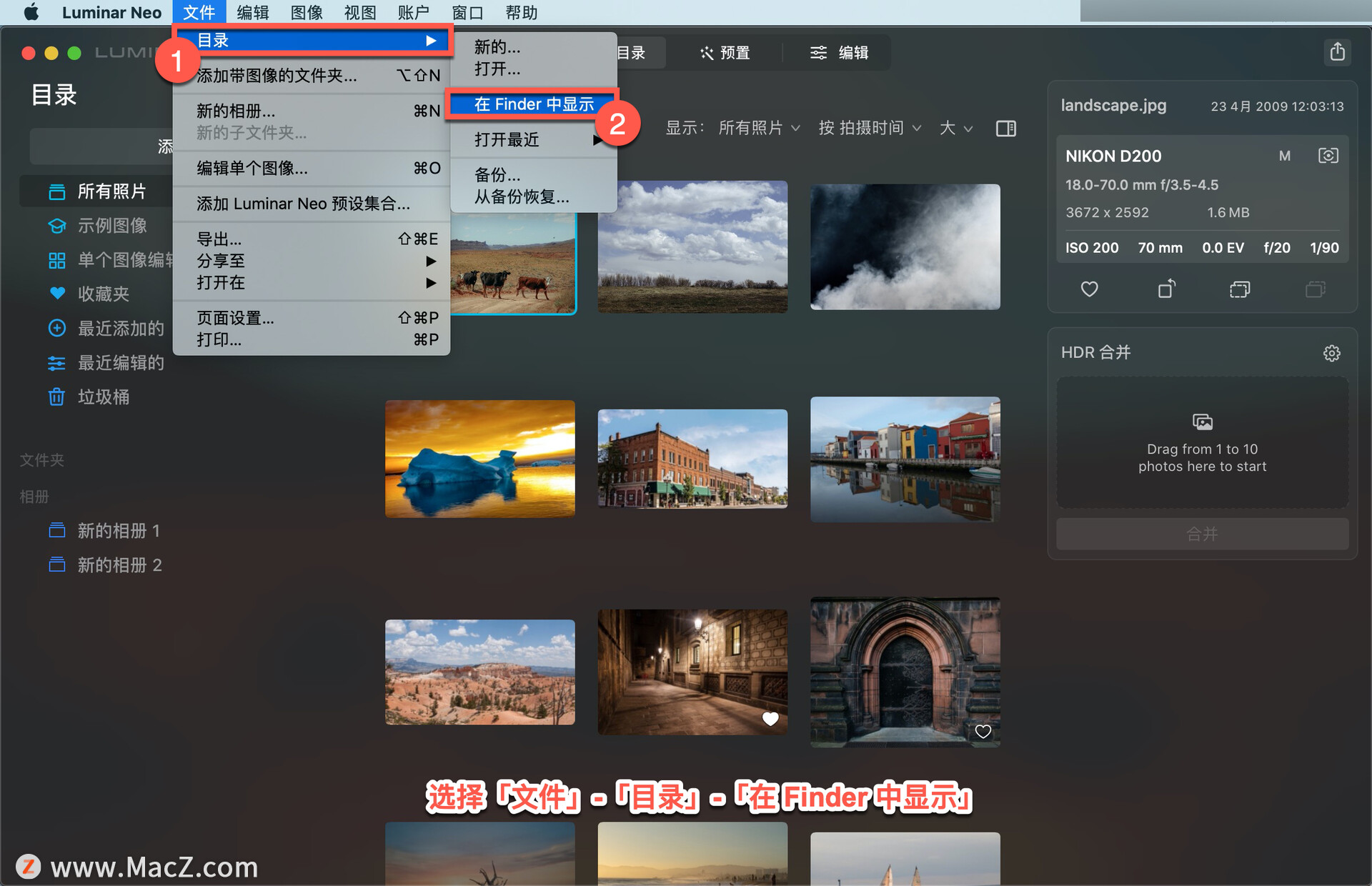Toggle favorite heart on night alley photo

click(770, 719)
